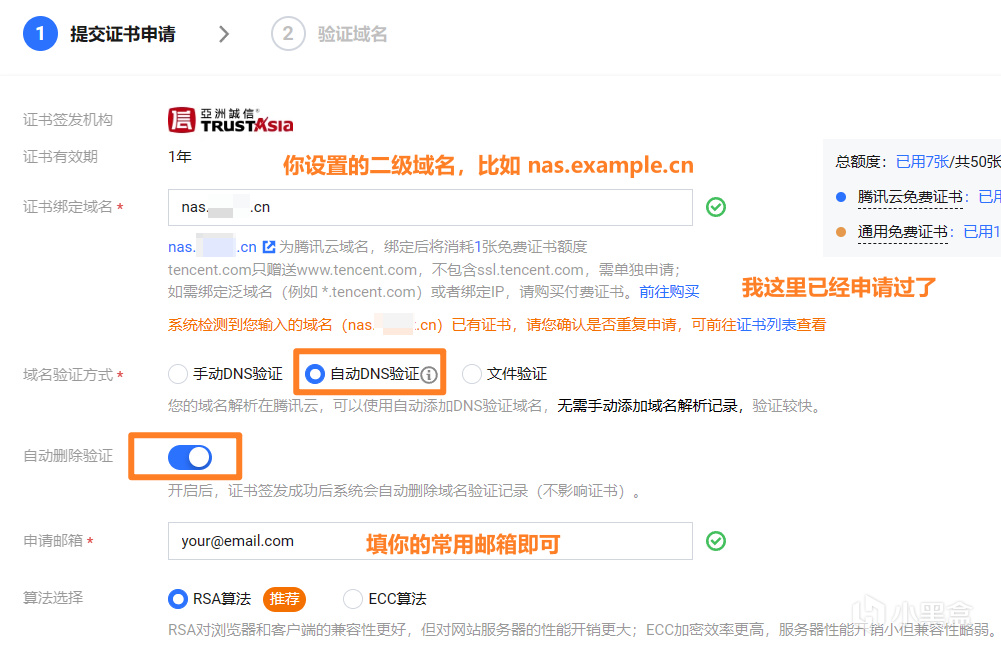Click inside the certificate domain input field
The height and width of the screenshot is (656, 1001).
[430, 207]
